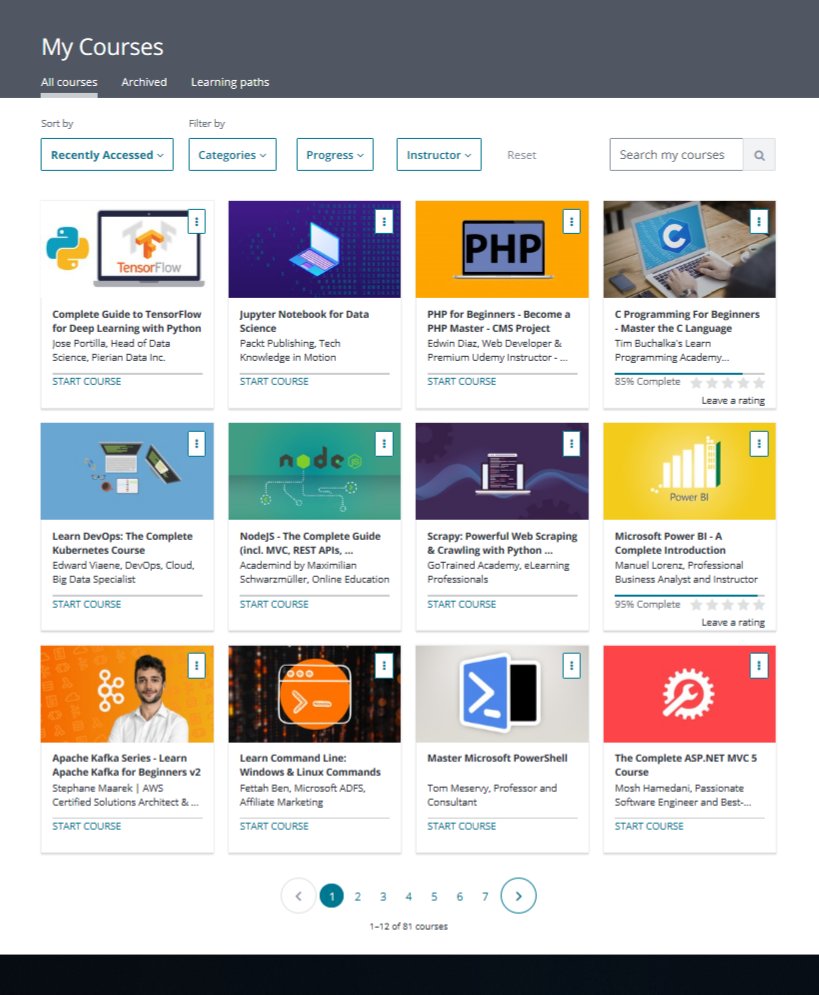Click star rating on C Programming card
Image resolution: width=819 pixels, height=995 pixels.
click(x=727, y=383)
